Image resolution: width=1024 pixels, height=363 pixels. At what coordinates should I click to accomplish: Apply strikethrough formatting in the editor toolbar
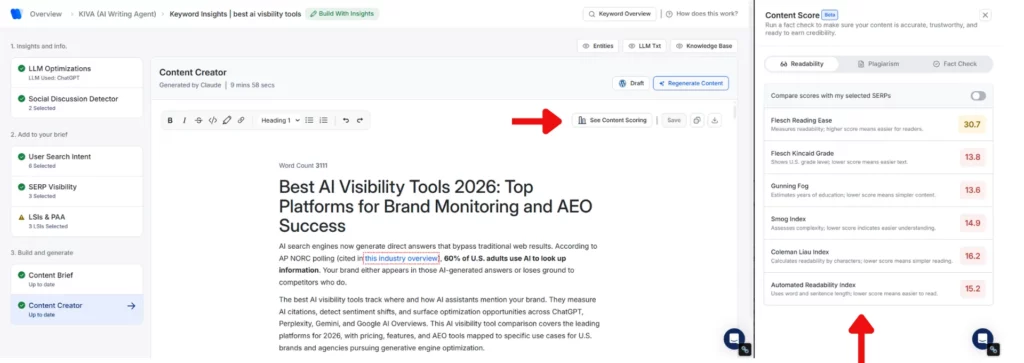pyautogui.click(x=199, y=120)
